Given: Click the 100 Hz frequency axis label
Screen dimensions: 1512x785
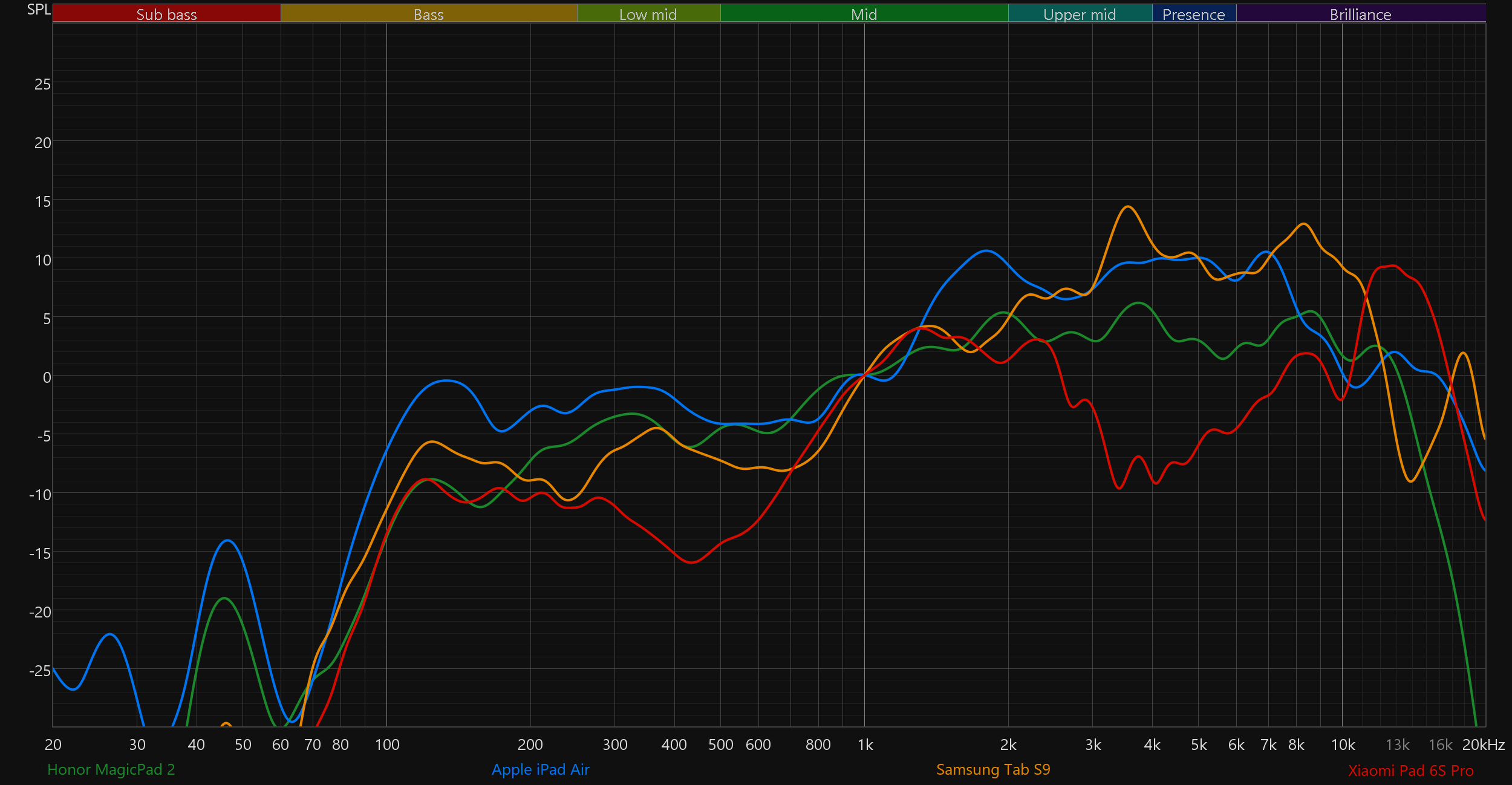Looking at the screenshot, I should [x=387, y=744].
